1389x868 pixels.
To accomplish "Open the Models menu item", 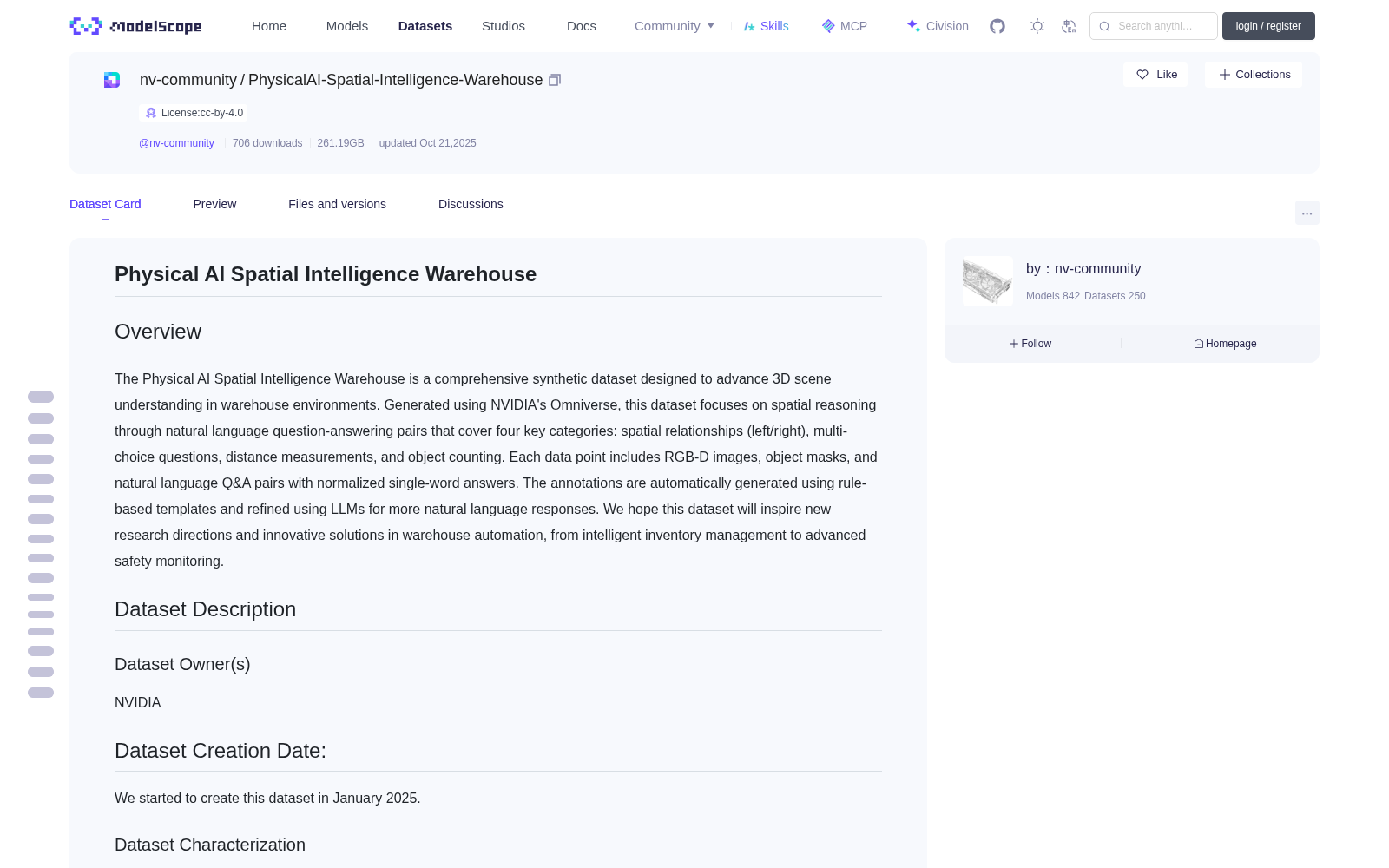I will 347,26.
